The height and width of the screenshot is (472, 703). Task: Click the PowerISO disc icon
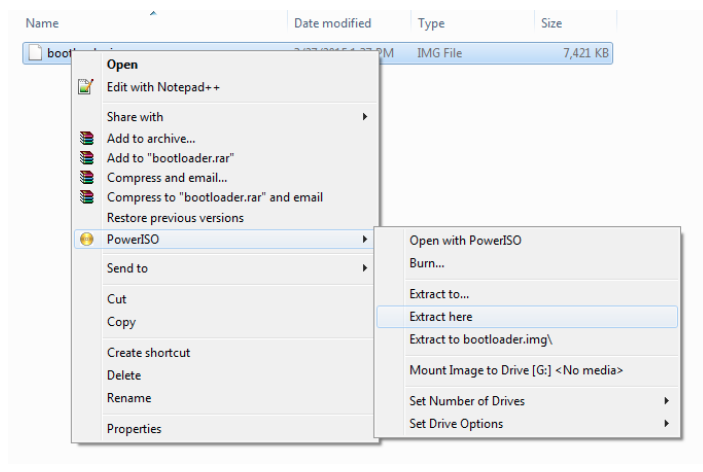[x=86, y=239]
